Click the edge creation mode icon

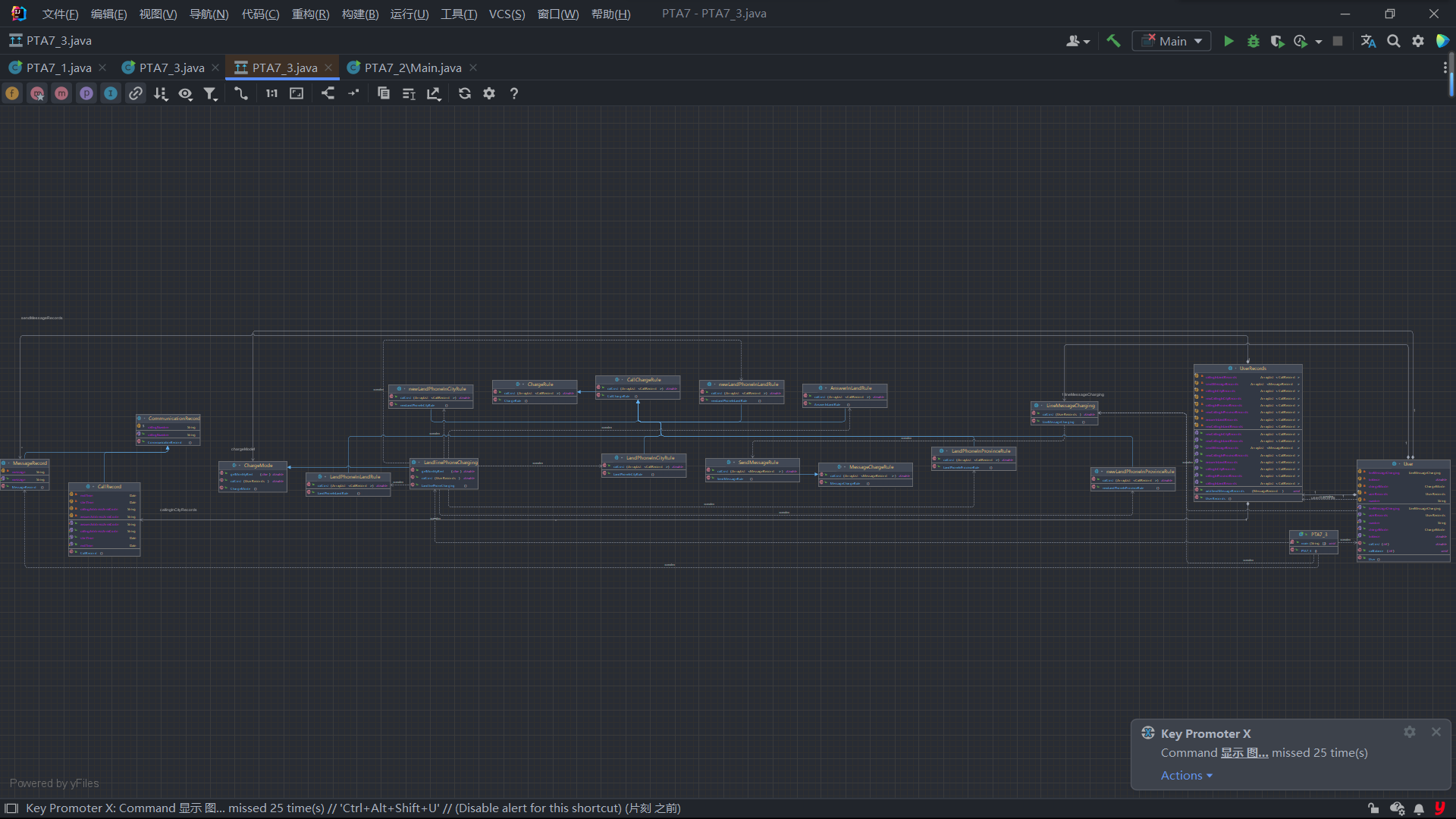click(241, 93)
